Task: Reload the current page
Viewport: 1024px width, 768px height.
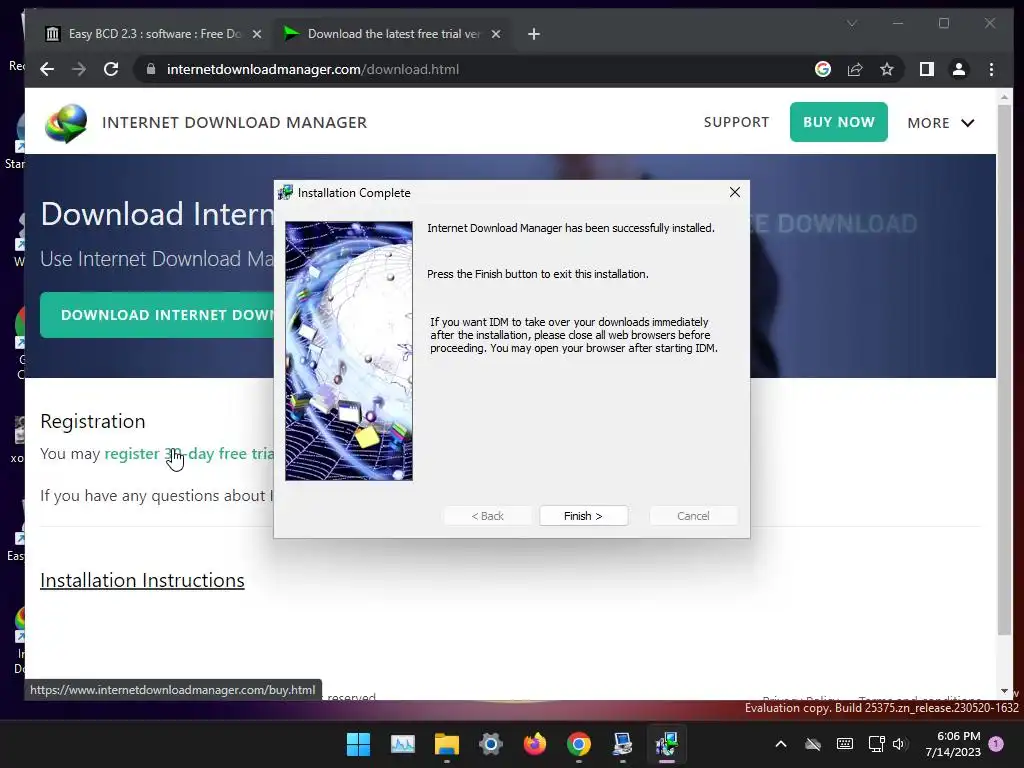Action: click(x=111, y=69)
